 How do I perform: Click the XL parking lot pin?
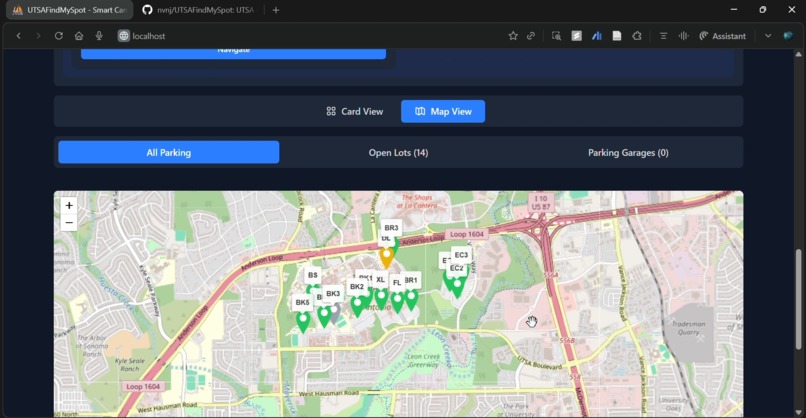coord(381,298)
